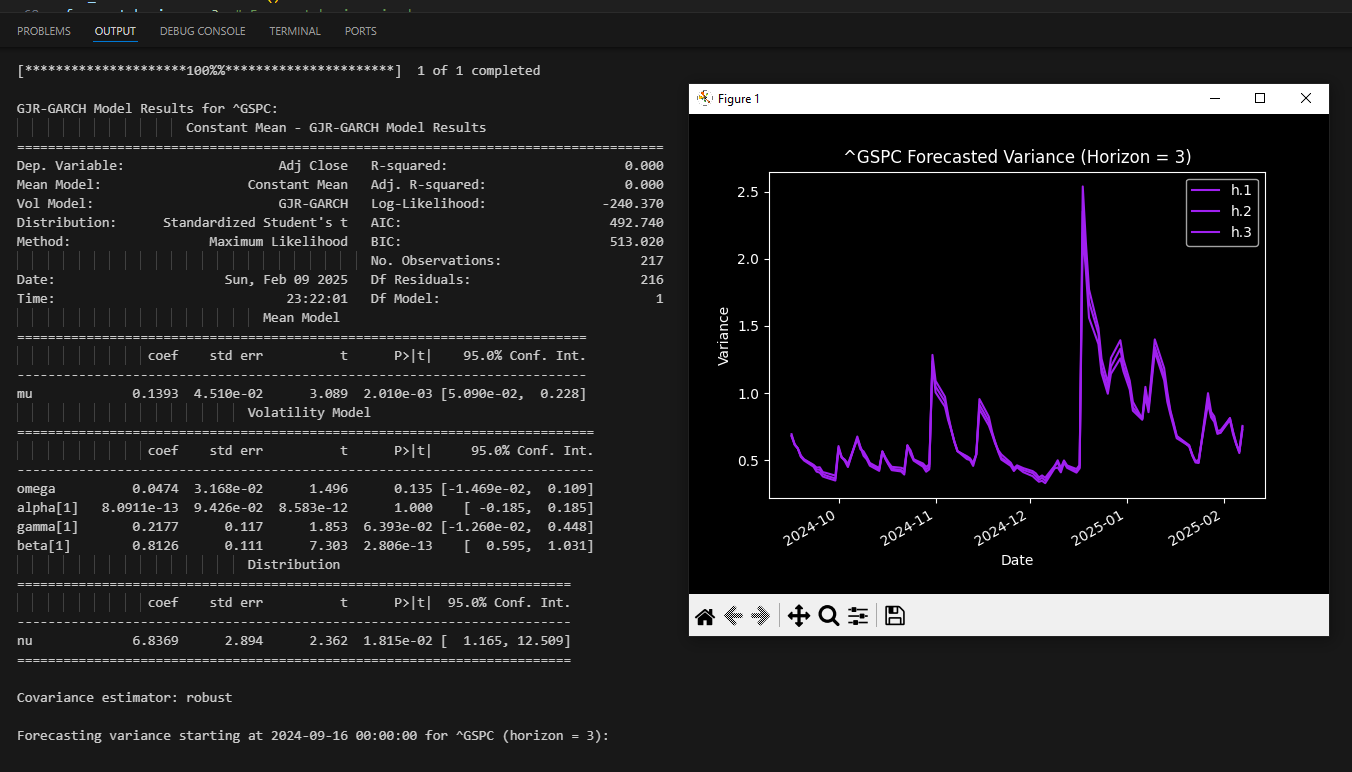Click the Volatility Model section heading
This screenshot has width=1352, height=772.
309,412
